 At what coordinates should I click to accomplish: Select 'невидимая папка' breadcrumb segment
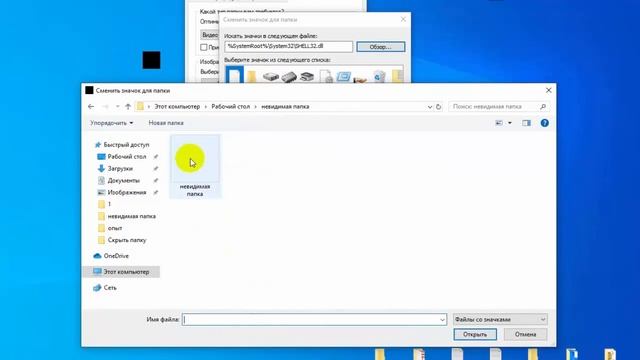pos(285,107)
